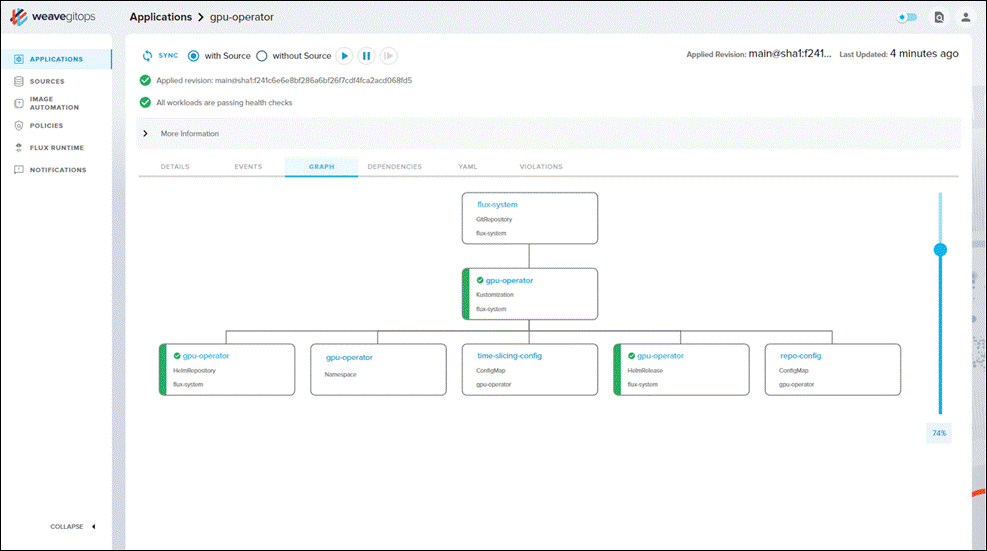987x551 pixels.
Task: Click the HelmRepository node green check icon
Action: (x=178, y=356)
